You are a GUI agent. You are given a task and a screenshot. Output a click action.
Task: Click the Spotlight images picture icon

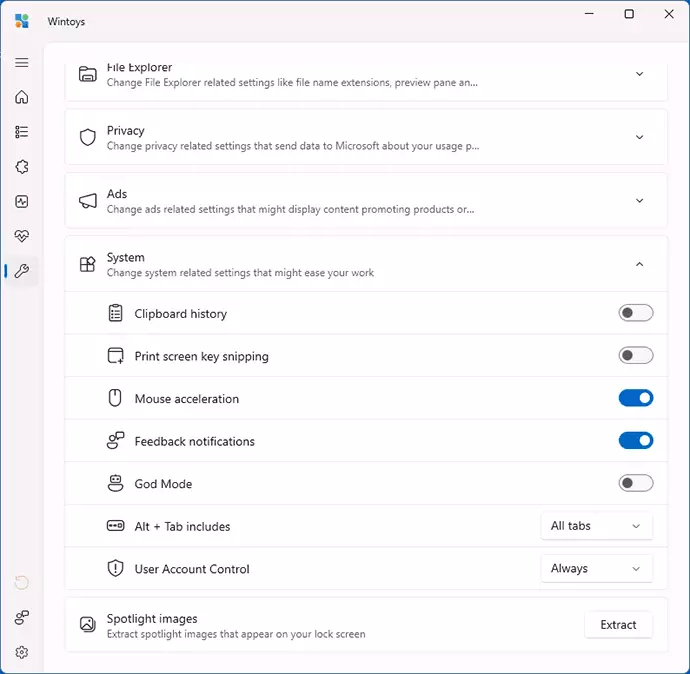pyautogui.click(x=88, y=624)
